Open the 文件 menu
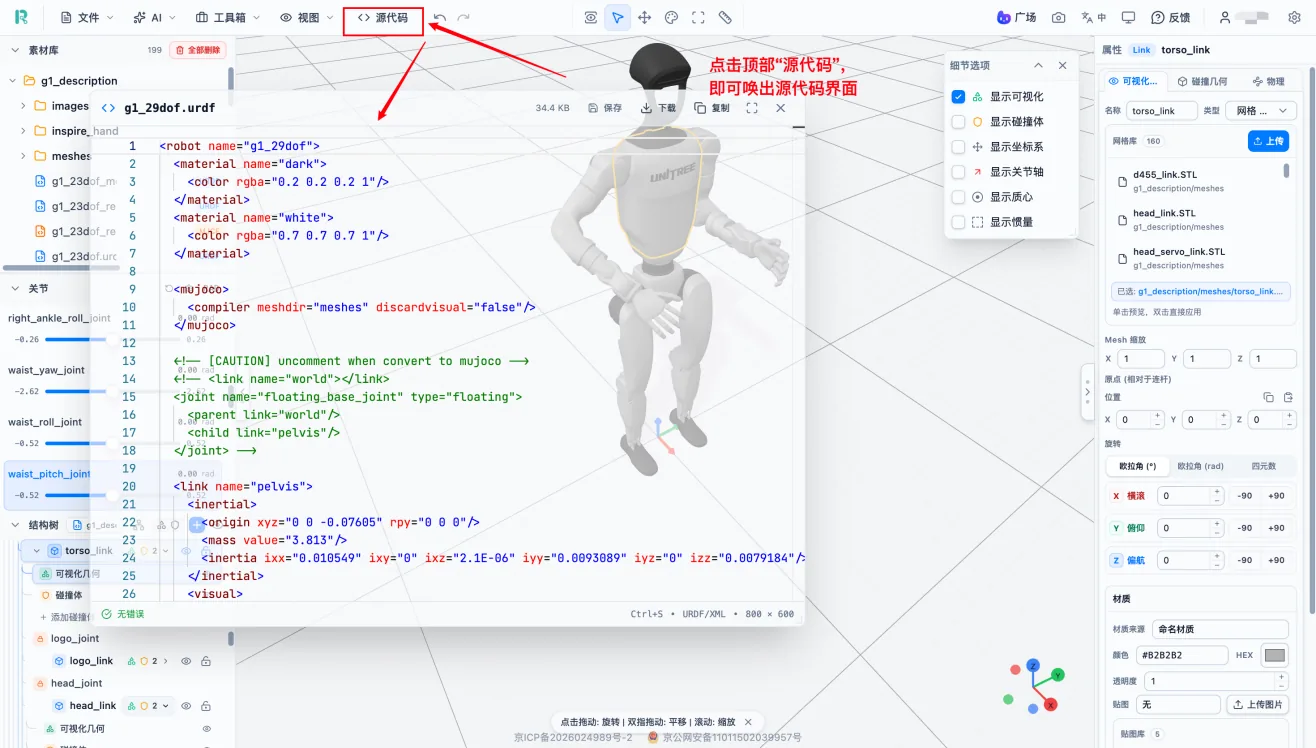The height and width of the screenshot is (748, 1316). pos(87,18)
